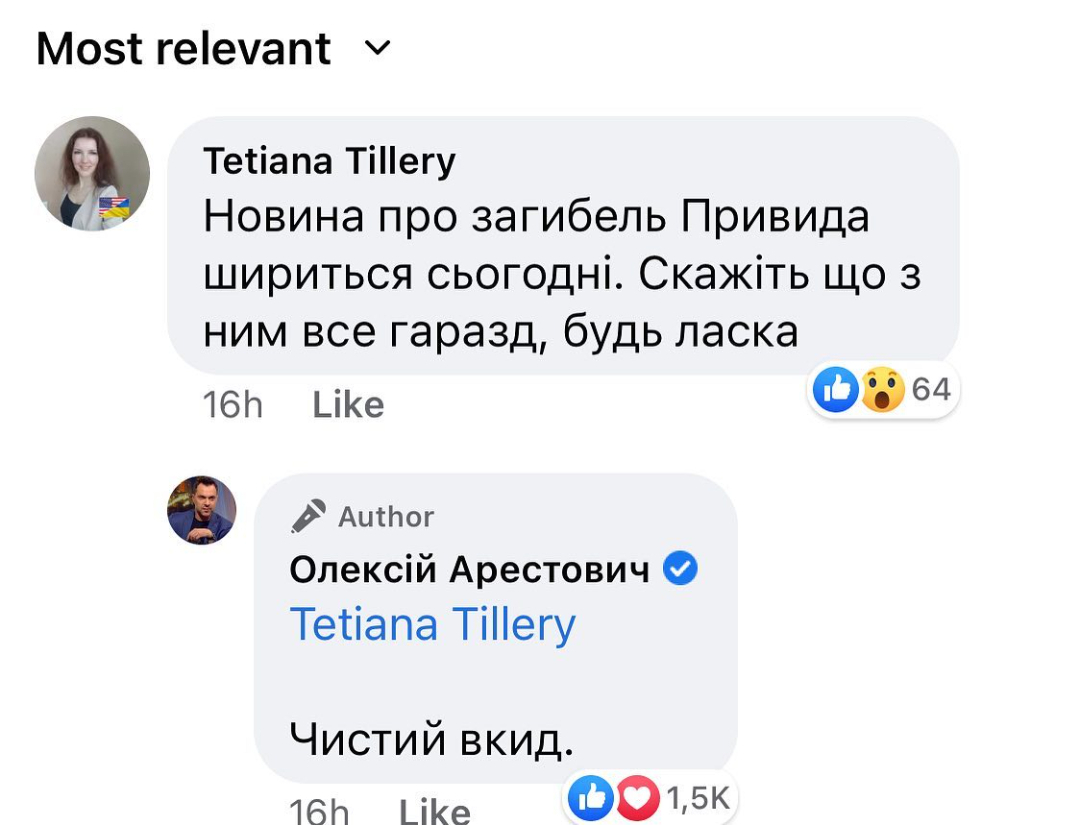Open Tetiana Tillery's profile picture
The height and width of the screenshot is (825, 1080).
click(92, 174)
